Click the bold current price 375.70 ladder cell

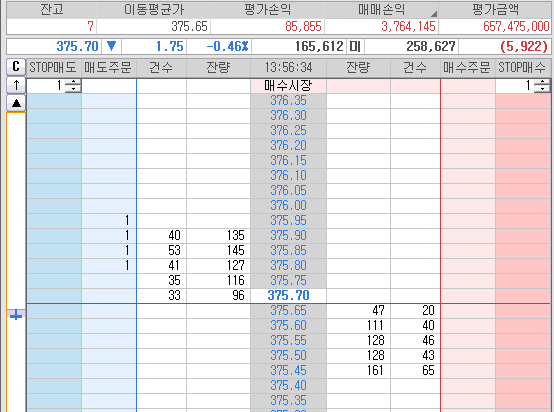(288, 296)
